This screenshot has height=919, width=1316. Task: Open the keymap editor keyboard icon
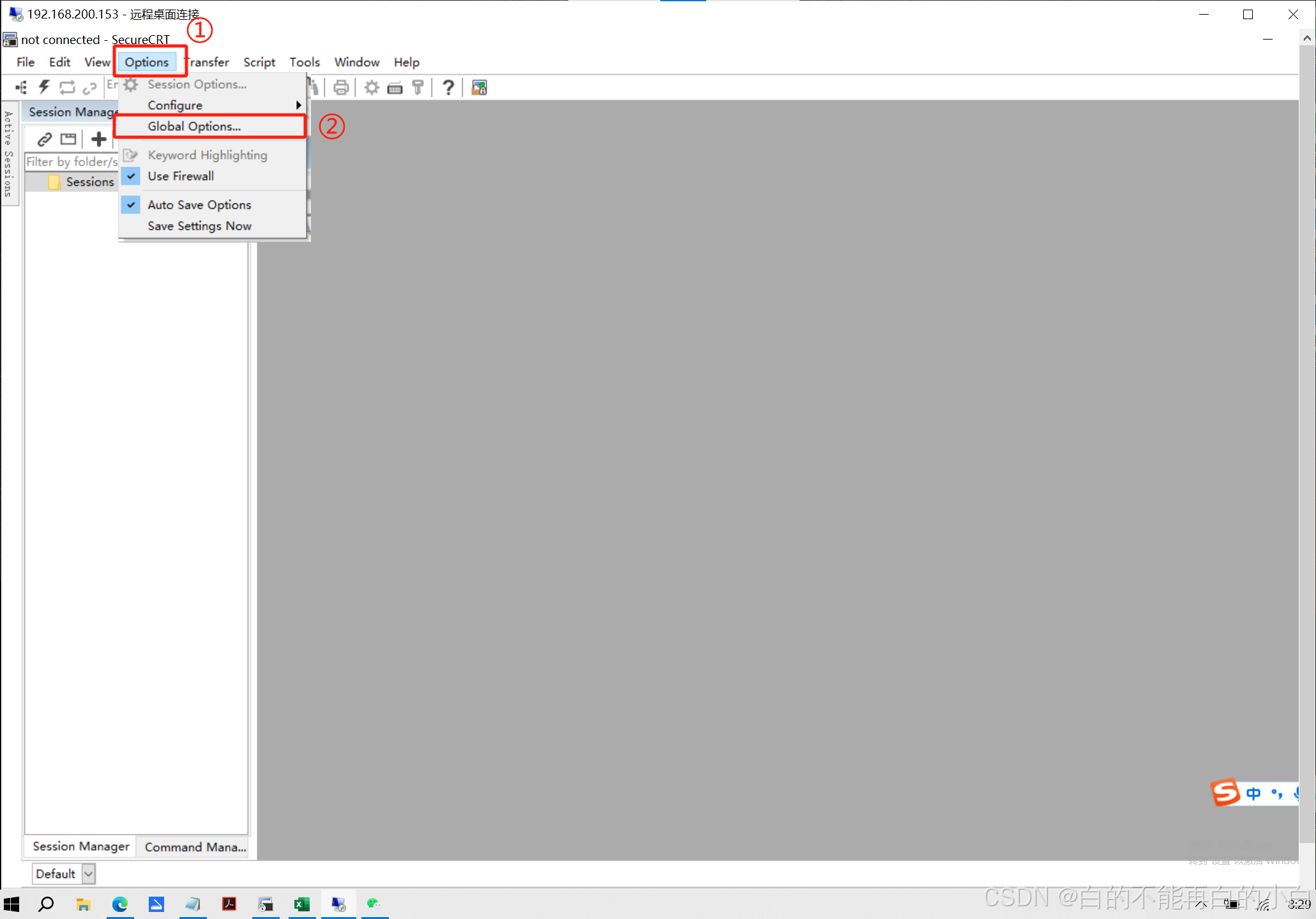coord(395,87)
